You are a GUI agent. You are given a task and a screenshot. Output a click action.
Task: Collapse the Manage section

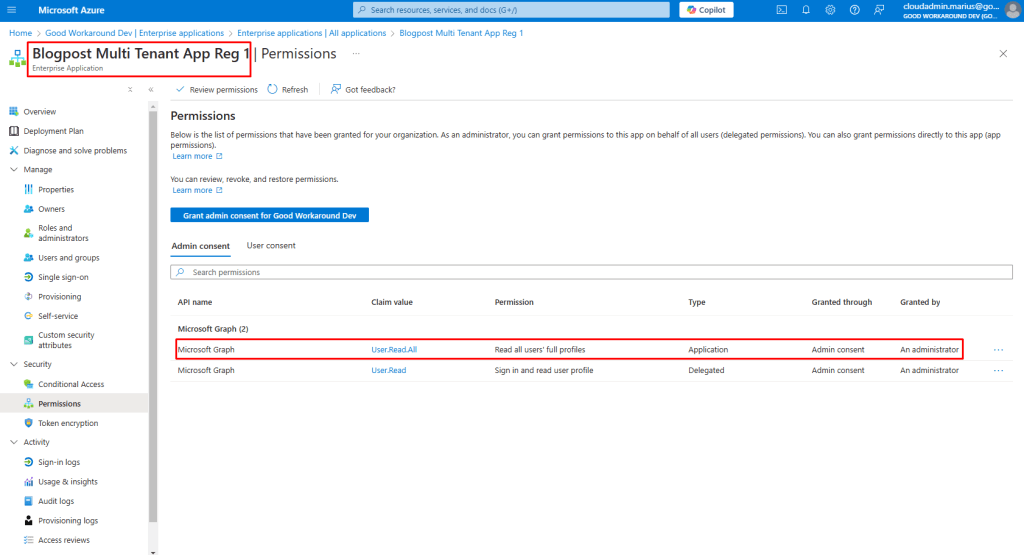tap(13, 170)
